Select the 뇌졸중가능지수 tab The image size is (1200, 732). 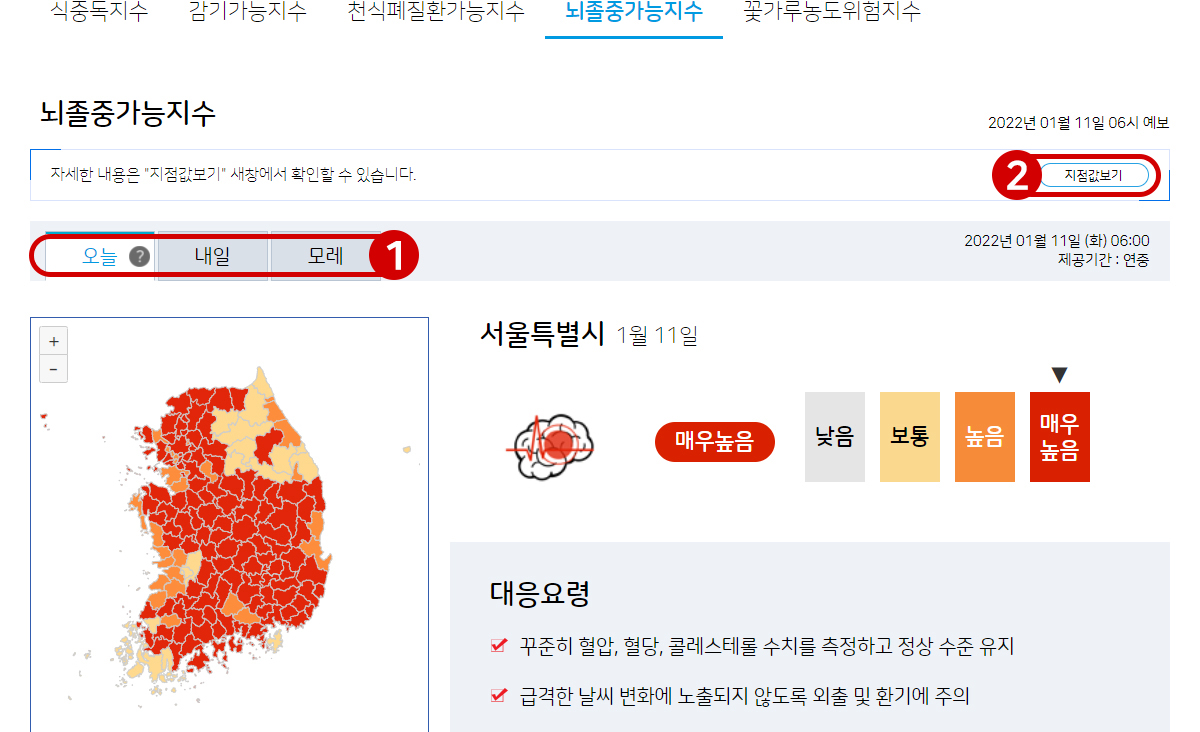634,12
